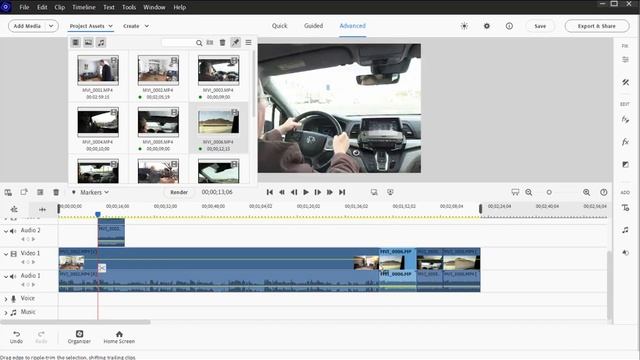Fit timeline to visible width icon
Image resolution: width=640 pixels, height=360 pixels.
515,192
